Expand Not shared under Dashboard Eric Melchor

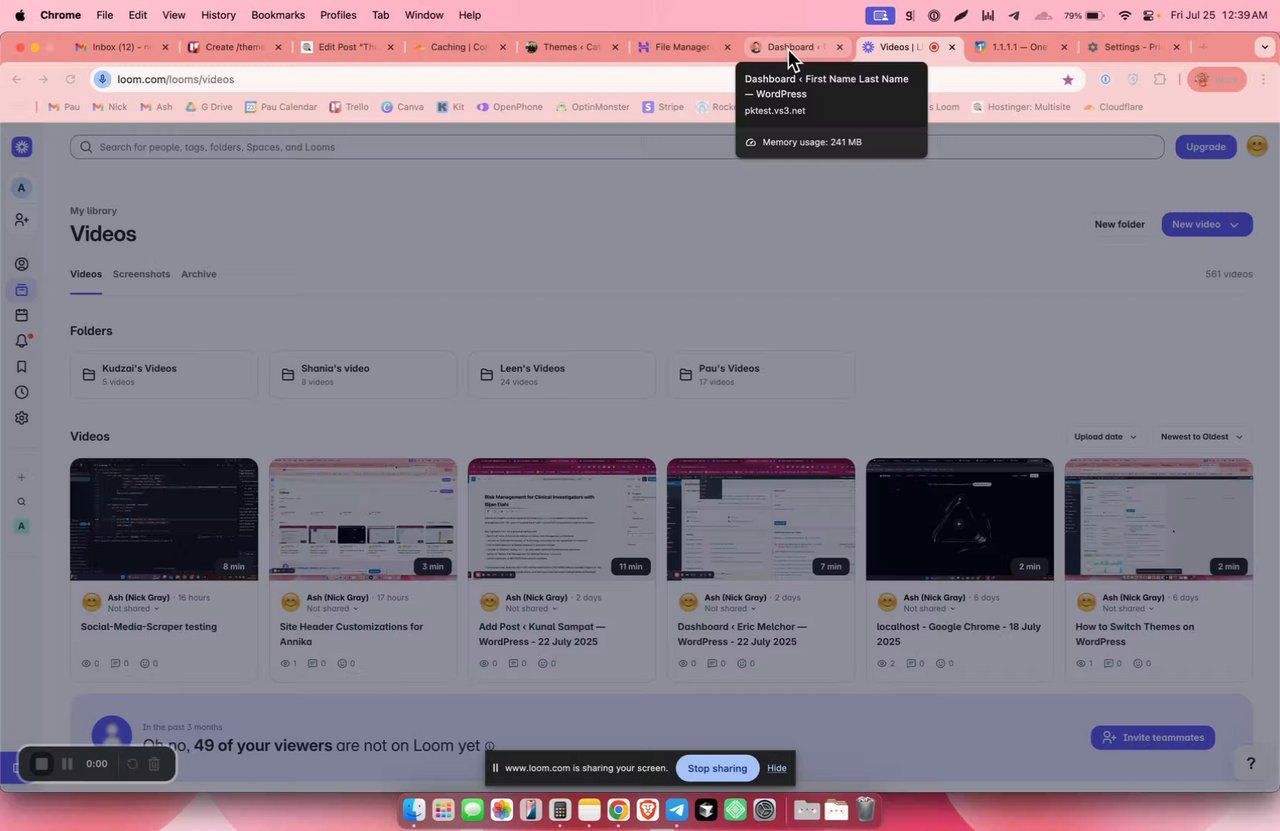[x=731, y=608]
